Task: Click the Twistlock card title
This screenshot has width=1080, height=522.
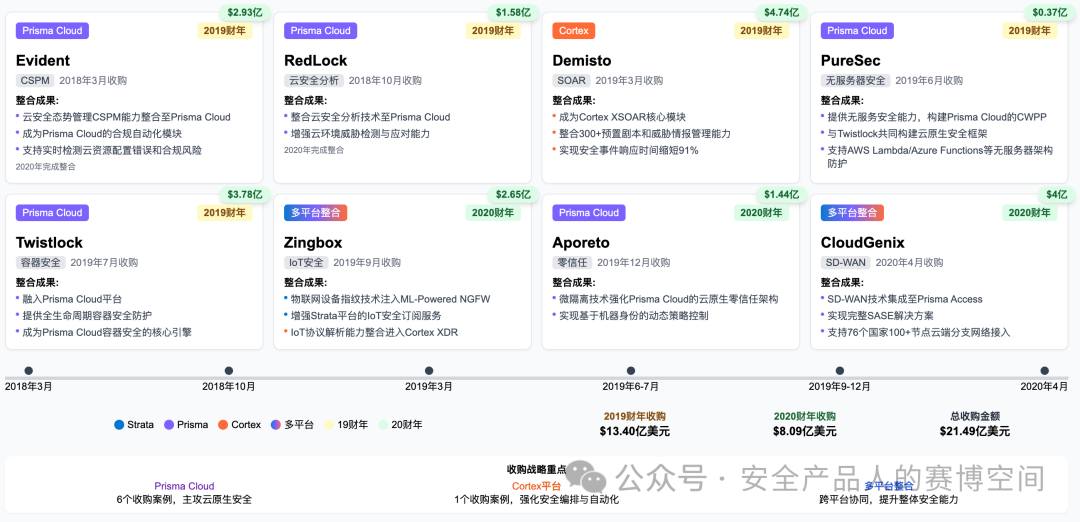Action: pyautogui.click(x=49, y=242)
